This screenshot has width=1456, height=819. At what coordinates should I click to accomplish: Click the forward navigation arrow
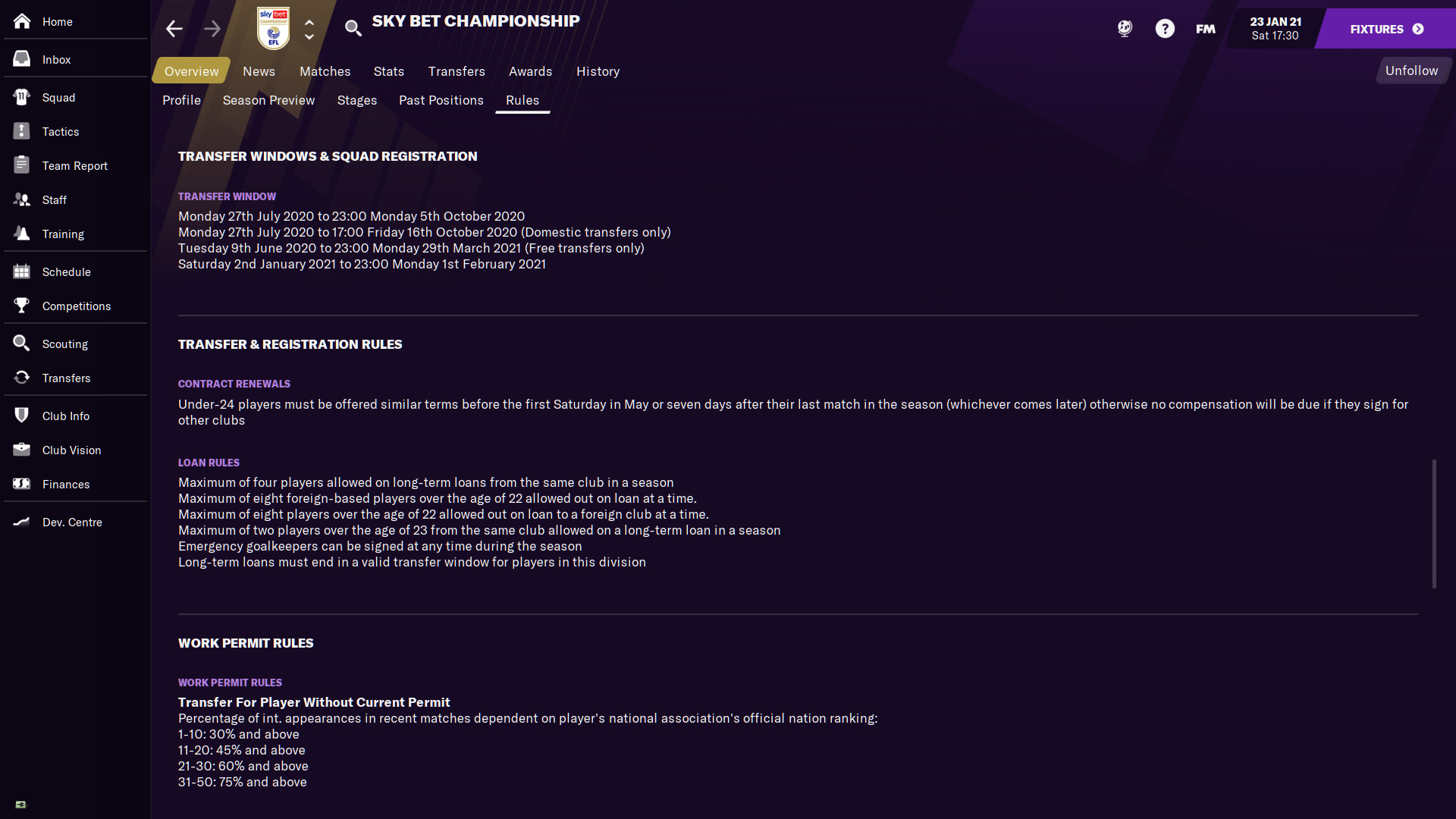(x=212, y=29)
